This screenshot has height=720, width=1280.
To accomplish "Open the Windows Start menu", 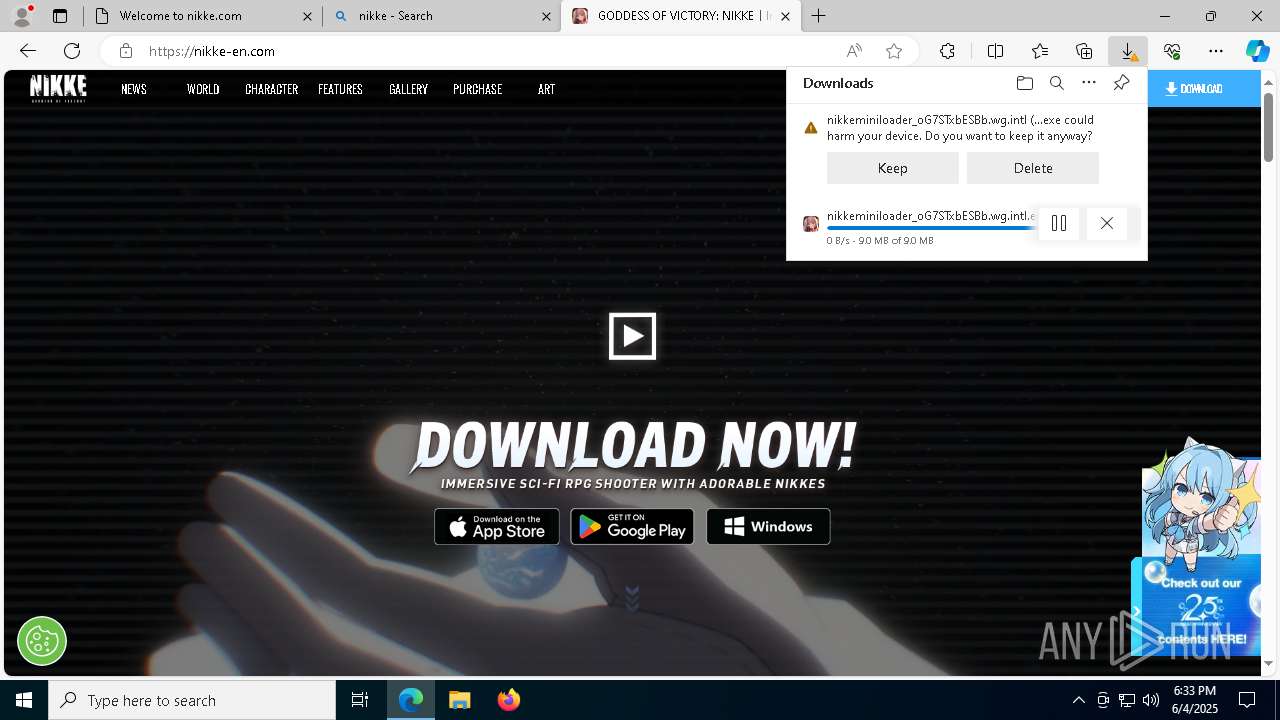I will click(24, 700).
